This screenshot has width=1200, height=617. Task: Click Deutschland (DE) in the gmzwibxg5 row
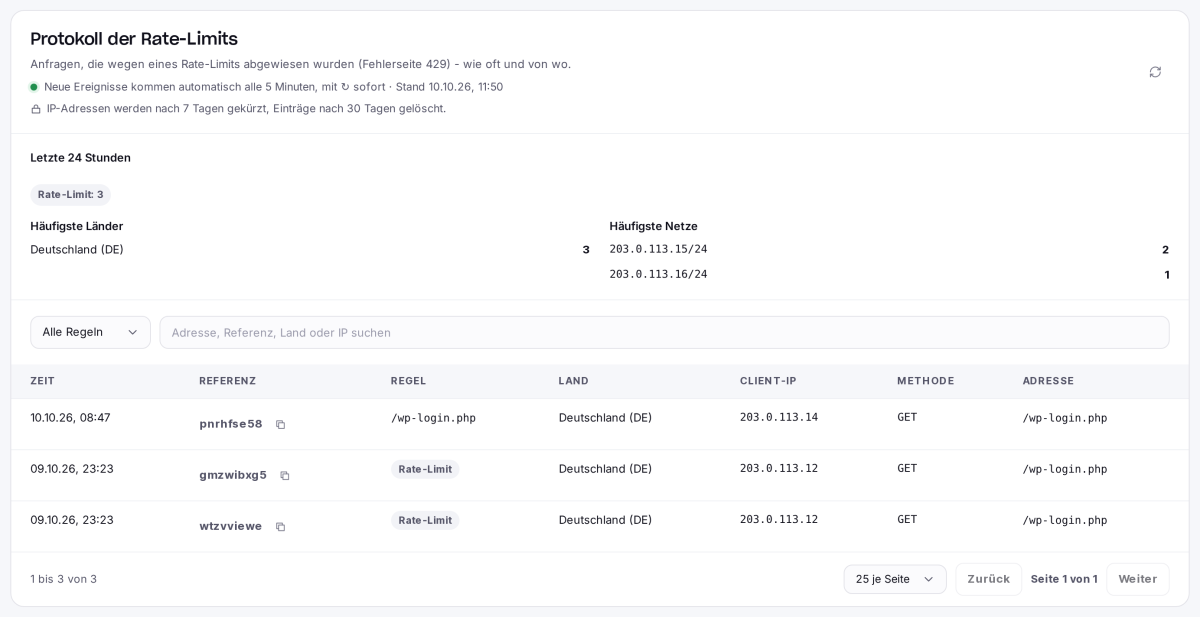[x=605, y=468]
